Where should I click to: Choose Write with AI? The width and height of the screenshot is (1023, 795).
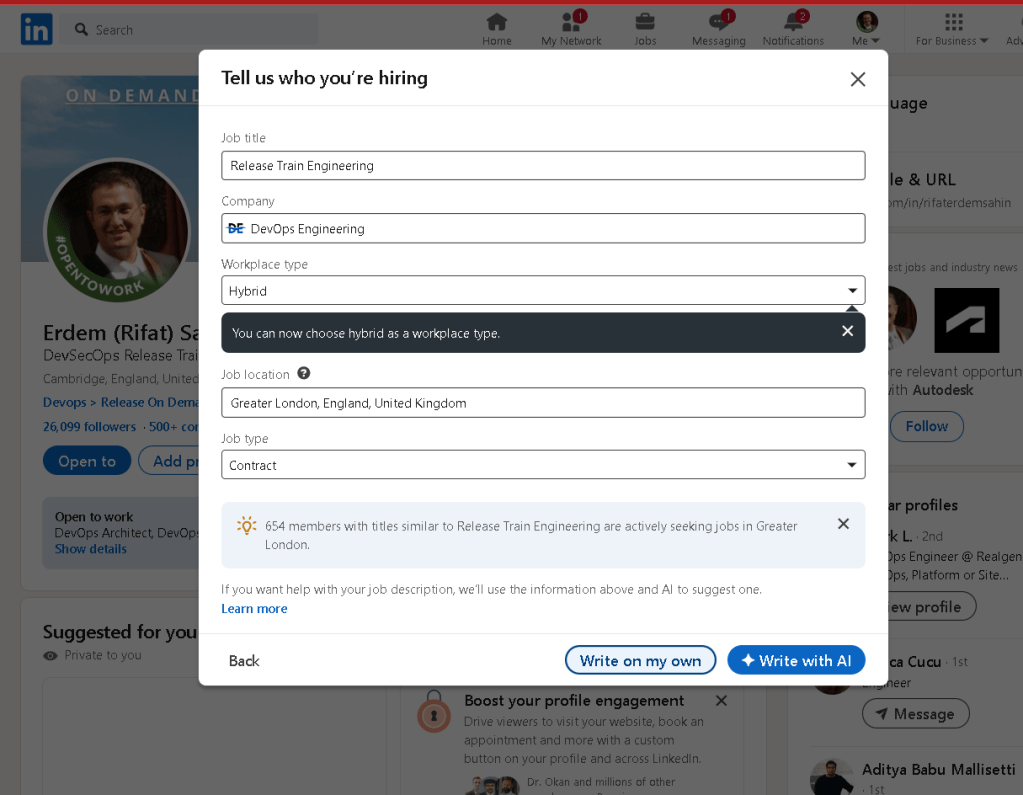pos(796,660)
